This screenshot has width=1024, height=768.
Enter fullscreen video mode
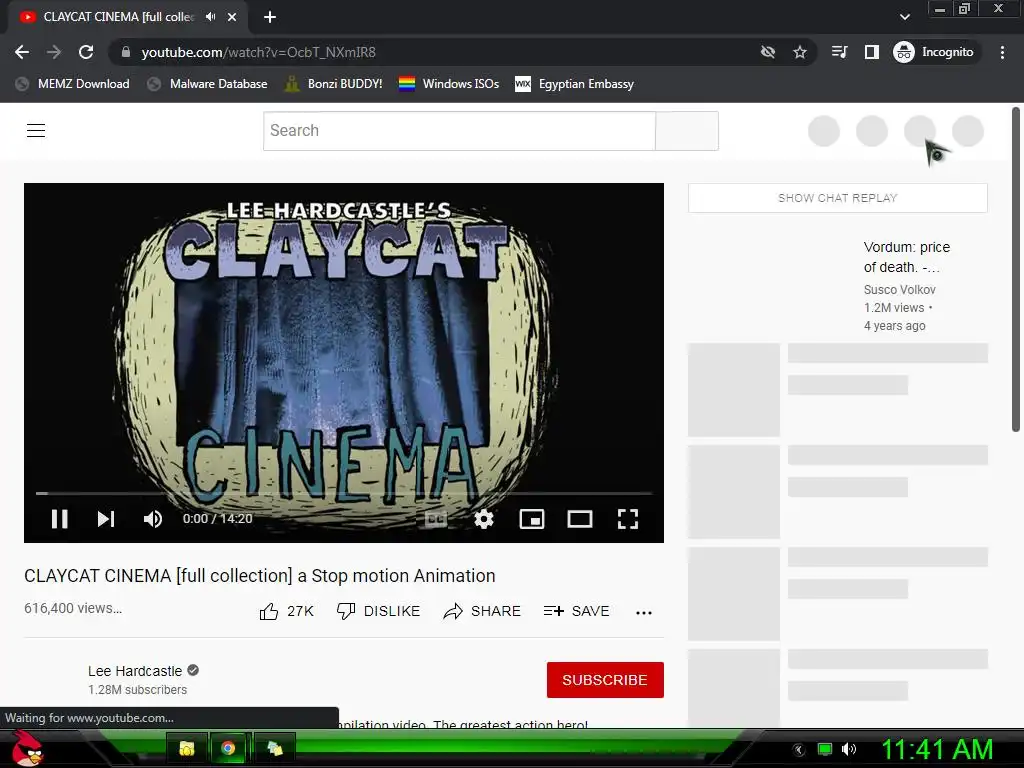click(628, 519)
